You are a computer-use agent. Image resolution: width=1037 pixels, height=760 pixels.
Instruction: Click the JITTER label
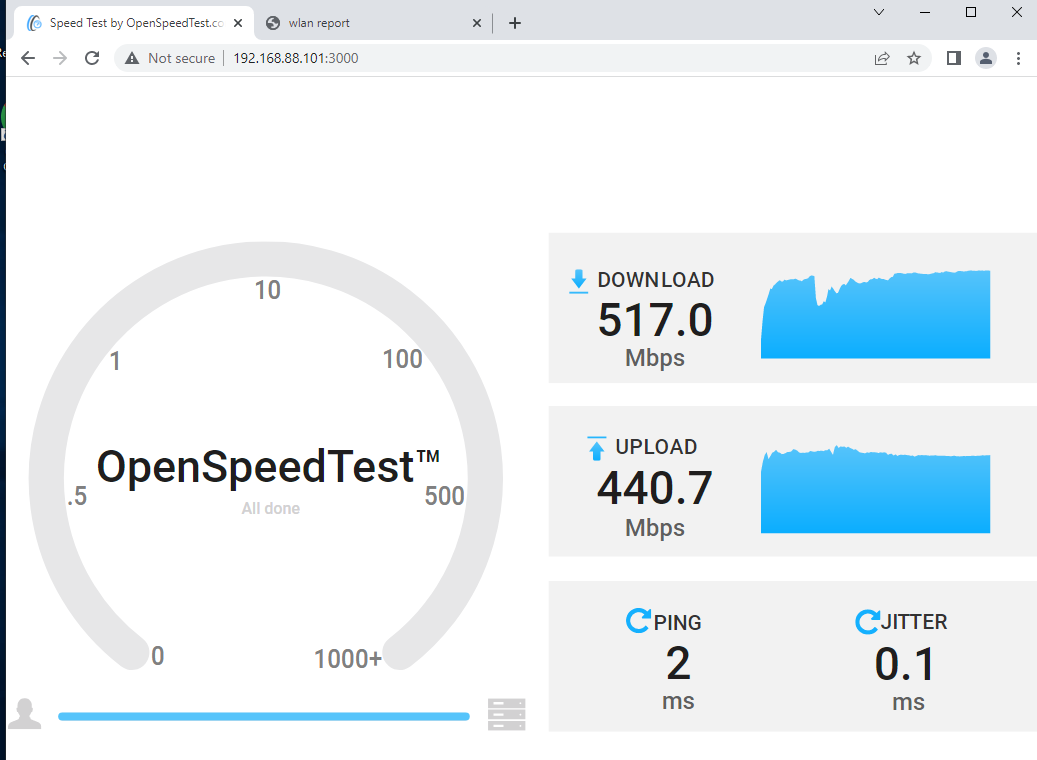pos(914,622)
